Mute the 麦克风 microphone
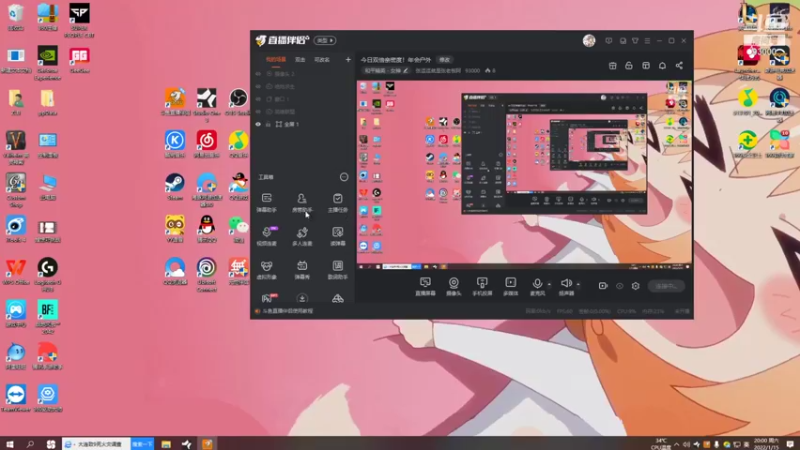This screenshot has height=450, width=800. (537, 287)
